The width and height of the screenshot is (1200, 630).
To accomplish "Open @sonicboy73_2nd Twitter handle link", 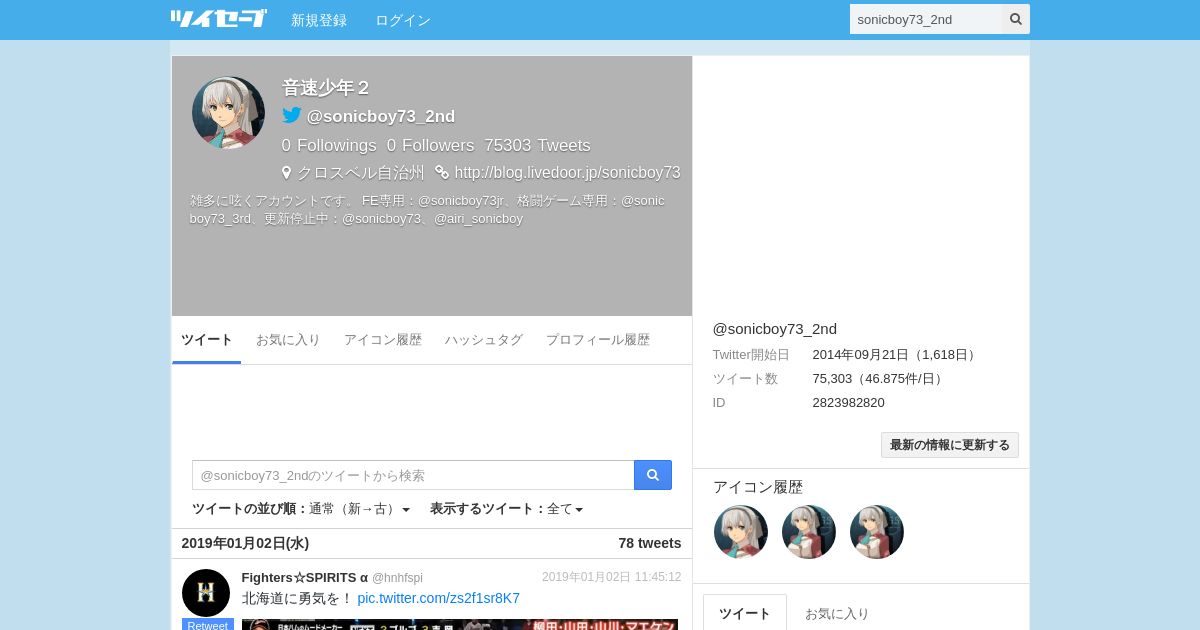I will click(x=381, y=116).
